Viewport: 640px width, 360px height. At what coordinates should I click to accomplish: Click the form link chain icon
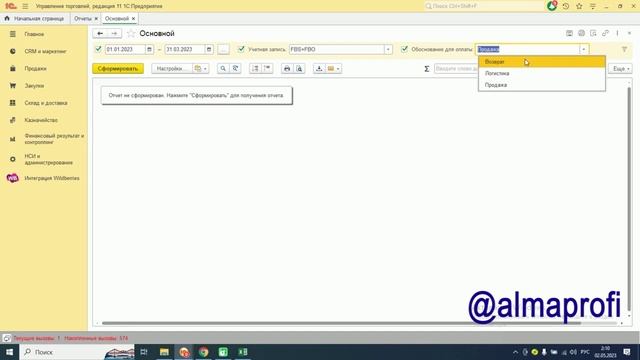tap(605, 33)
